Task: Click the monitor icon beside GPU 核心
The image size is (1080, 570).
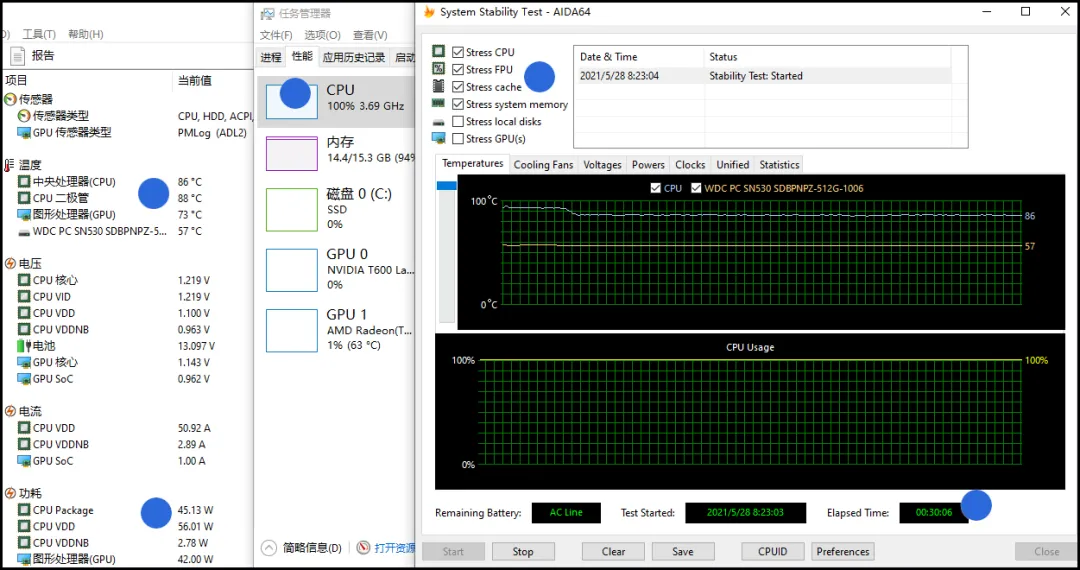Action: tap(24, 362)
